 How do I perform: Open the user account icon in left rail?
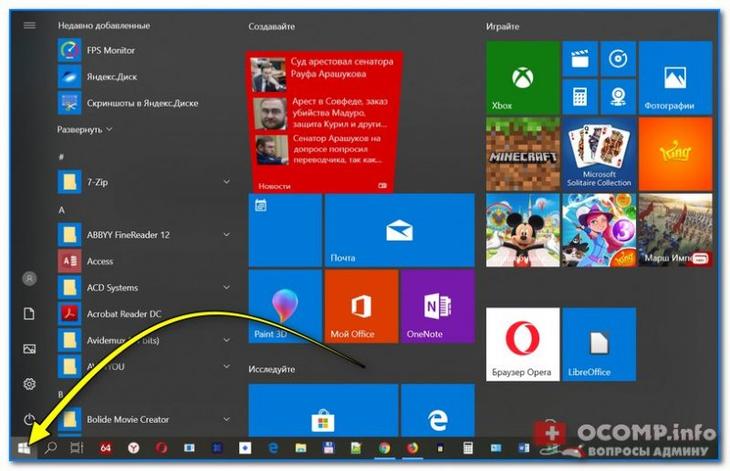point(29,279)
